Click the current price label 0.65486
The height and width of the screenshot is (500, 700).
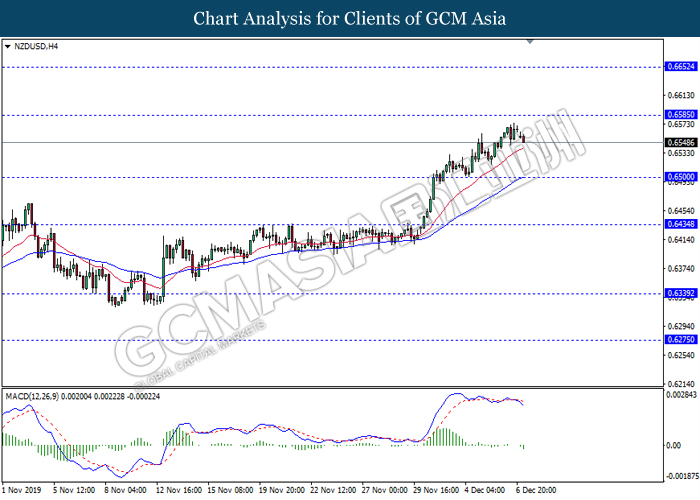coord(681,142)
